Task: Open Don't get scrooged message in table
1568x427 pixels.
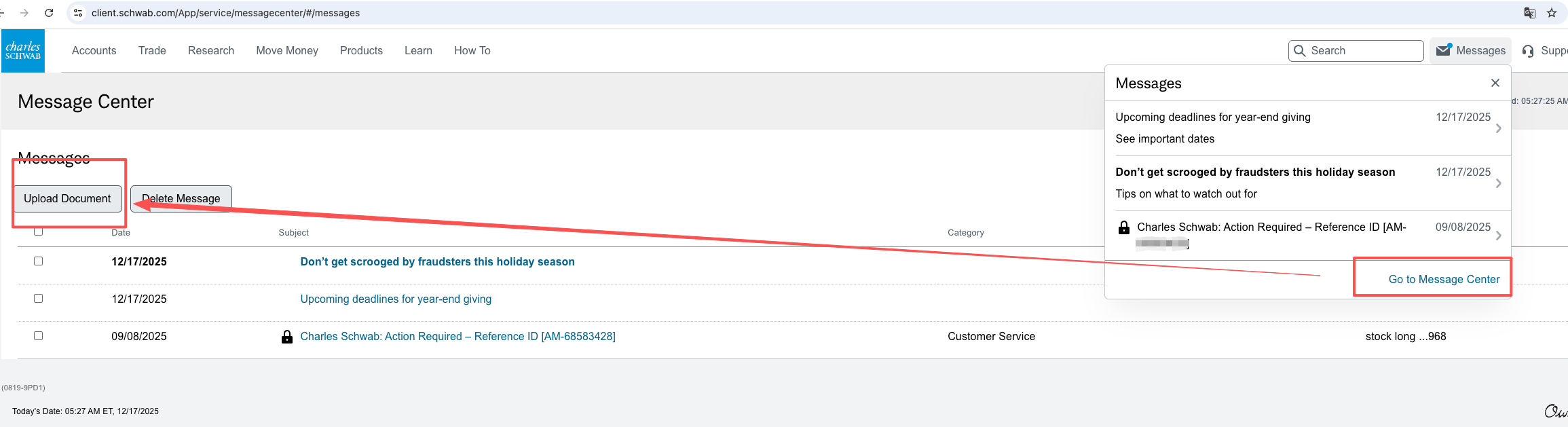Action: (437, 262)
